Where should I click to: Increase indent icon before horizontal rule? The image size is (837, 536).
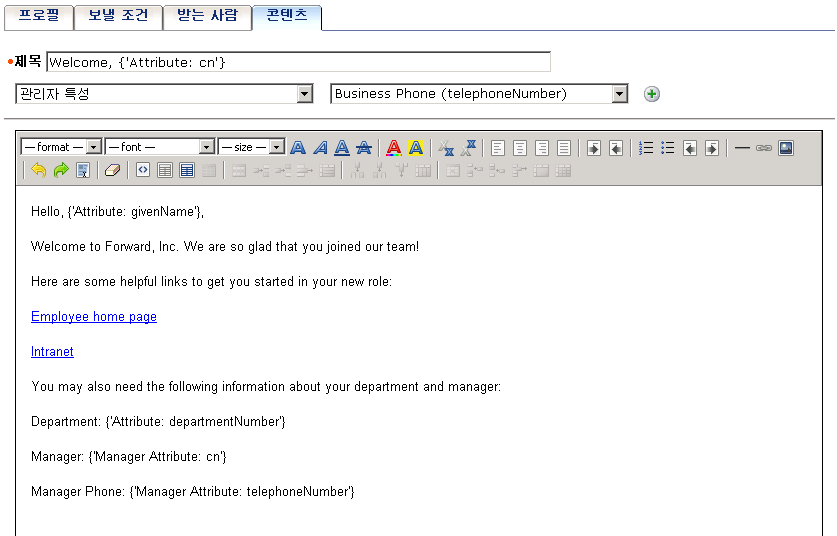point(712,148)
